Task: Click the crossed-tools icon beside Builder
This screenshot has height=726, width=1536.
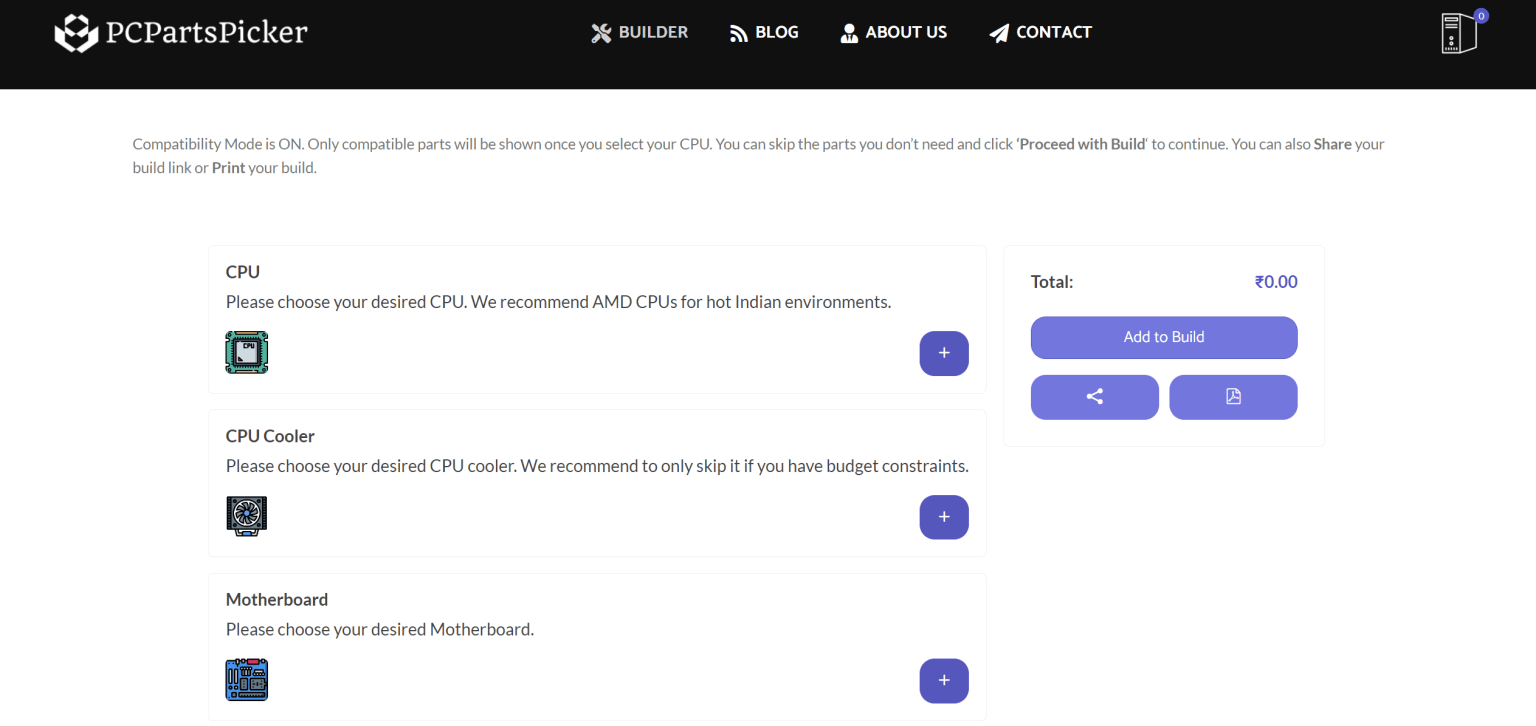Action: click(x=600, y=32)
